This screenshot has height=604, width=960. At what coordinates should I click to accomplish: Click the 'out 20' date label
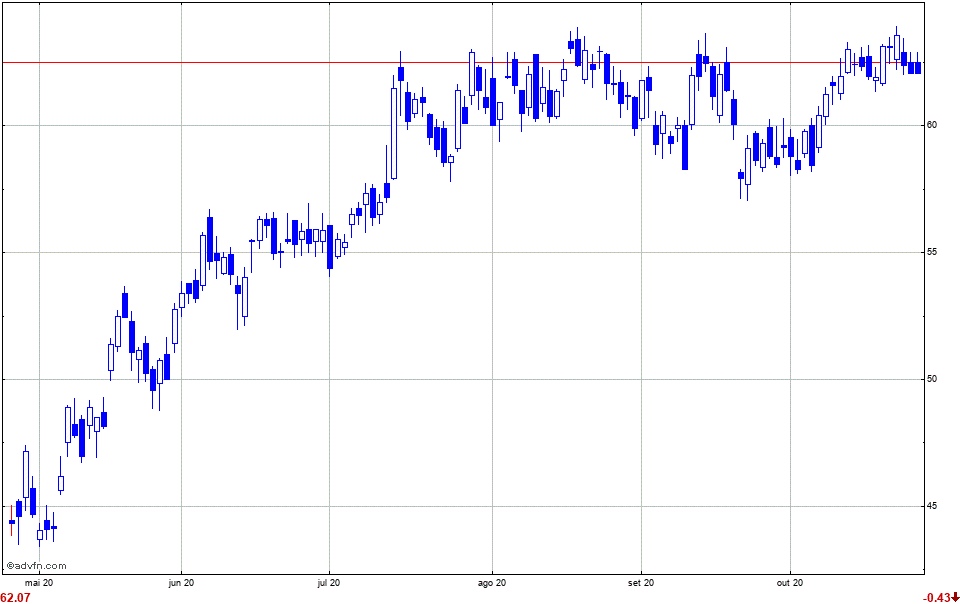[790, 583]
